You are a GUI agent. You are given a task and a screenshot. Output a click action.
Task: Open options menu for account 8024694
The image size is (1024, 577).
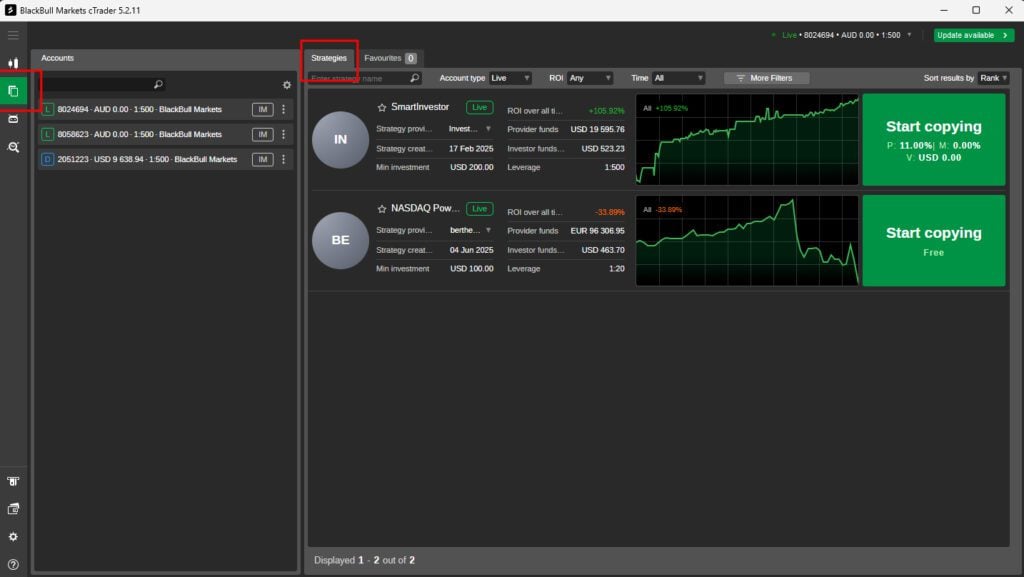pos(283,110)
